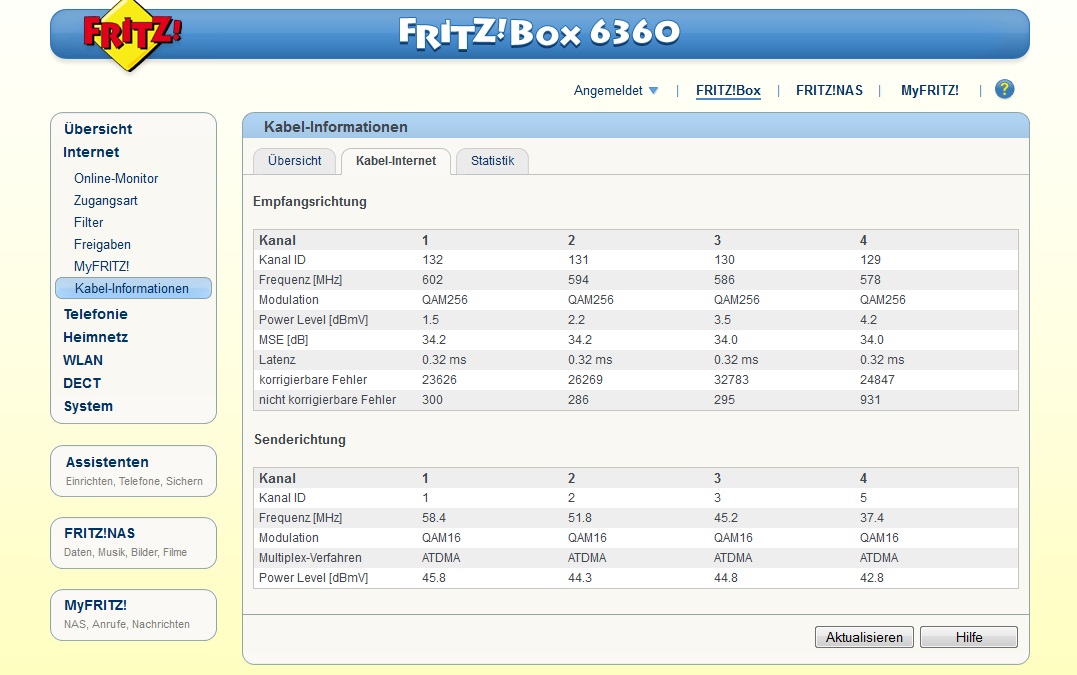
Task: Expand the Heimnetz menu section
Action: (95, 337)
